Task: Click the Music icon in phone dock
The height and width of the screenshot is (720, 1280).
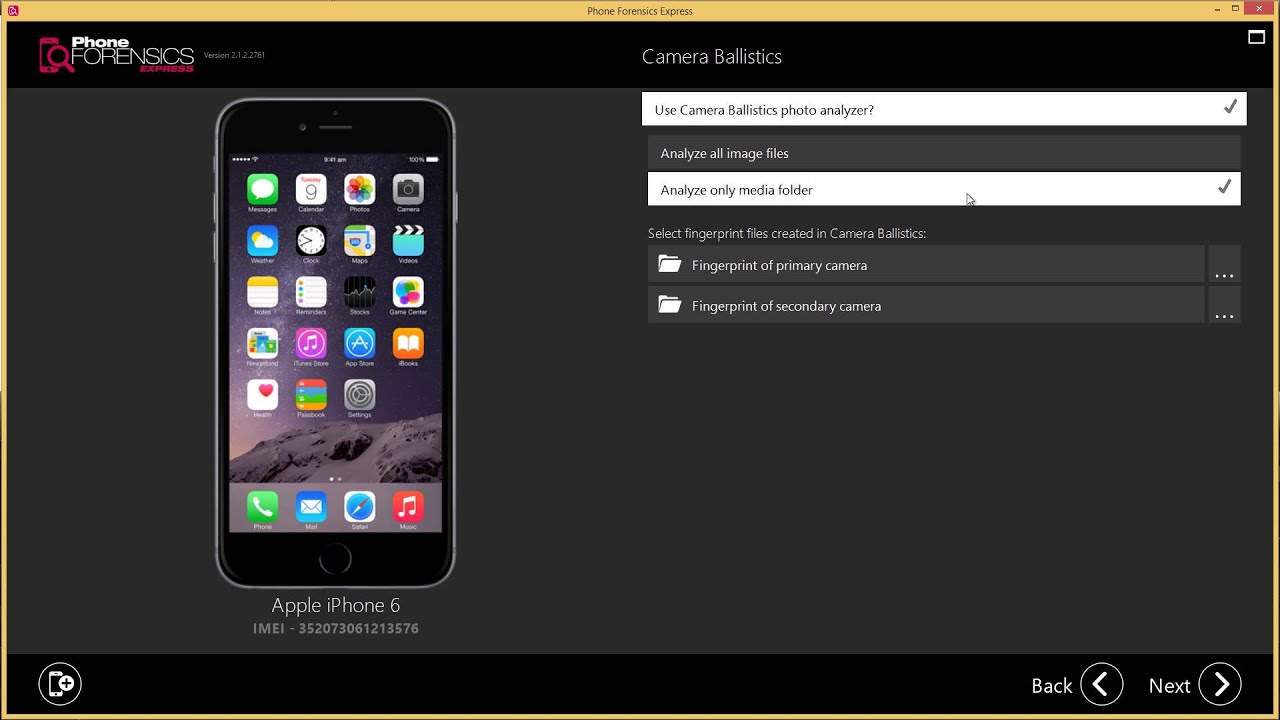Action: pos(408,507)
